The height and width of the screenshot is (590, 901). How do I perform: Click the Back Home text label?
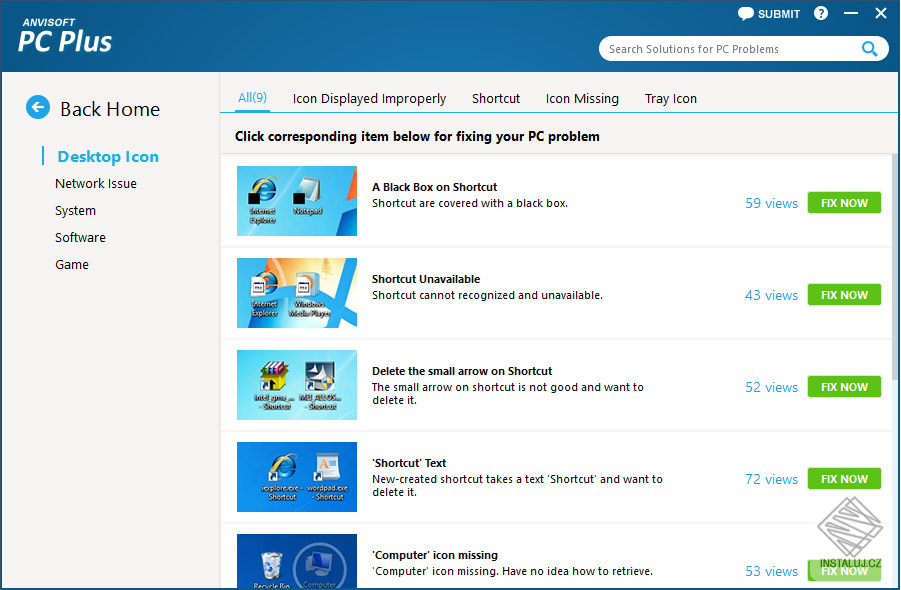(x=110, y=109)
